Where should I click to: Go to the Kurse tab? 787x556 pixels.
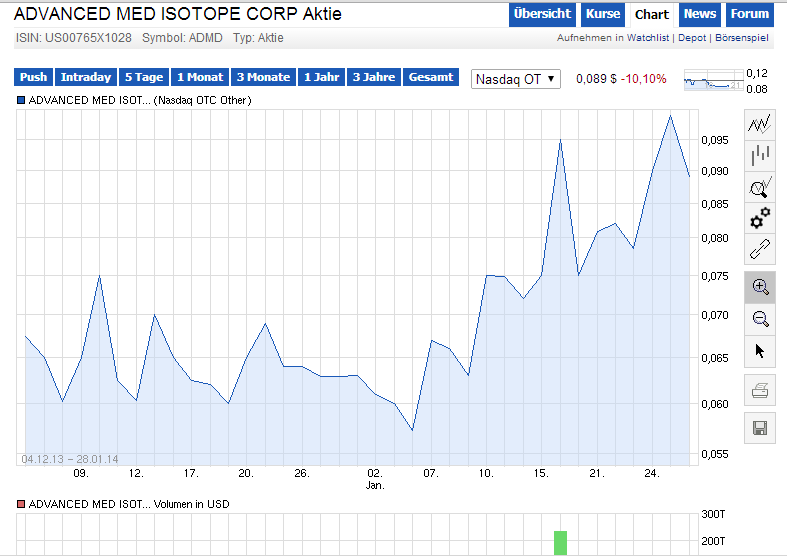(603, 14)
